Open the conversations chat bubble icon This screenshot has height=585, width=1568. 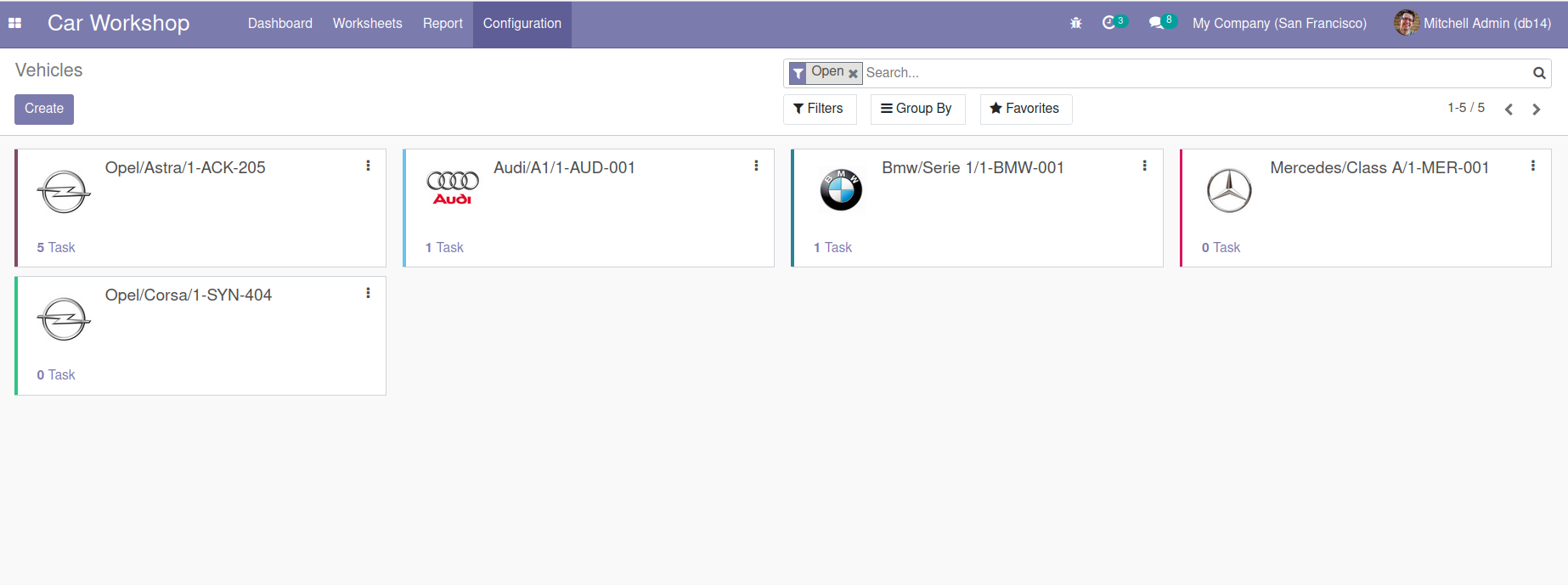(1156, 23)
